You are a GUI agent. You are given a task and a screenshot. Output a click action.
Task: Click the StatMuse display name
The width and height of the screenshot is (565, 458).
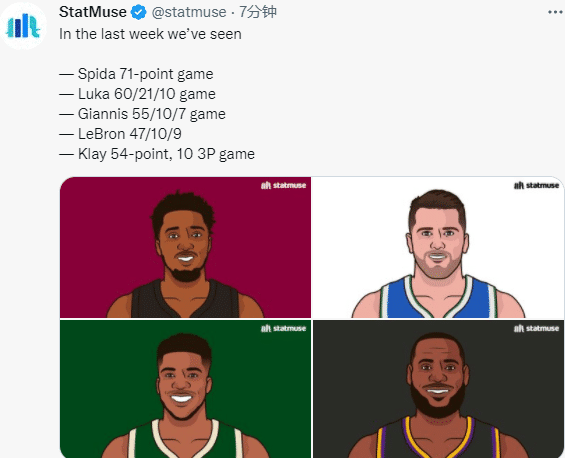[93, 12]
